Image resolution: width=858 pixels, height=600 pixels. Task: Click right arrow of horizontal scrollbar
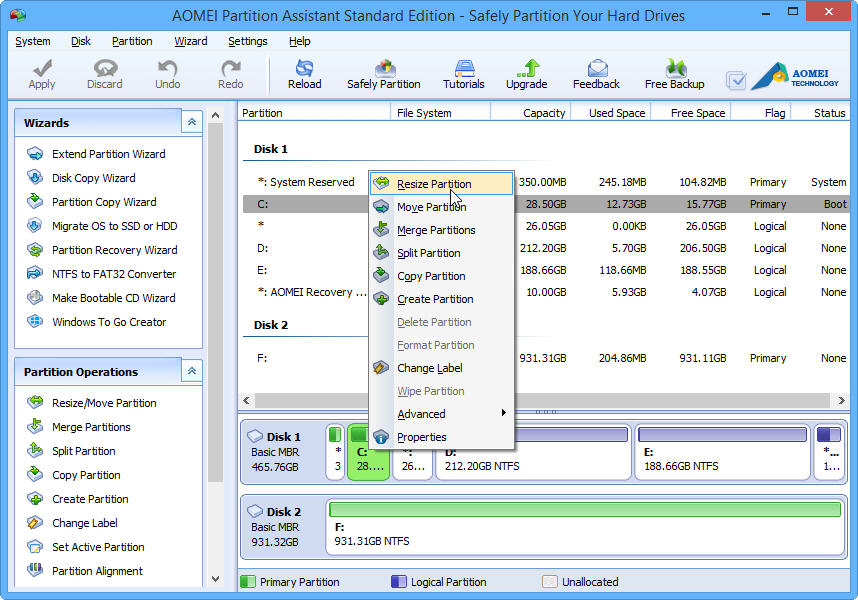(x=841, y=400)
